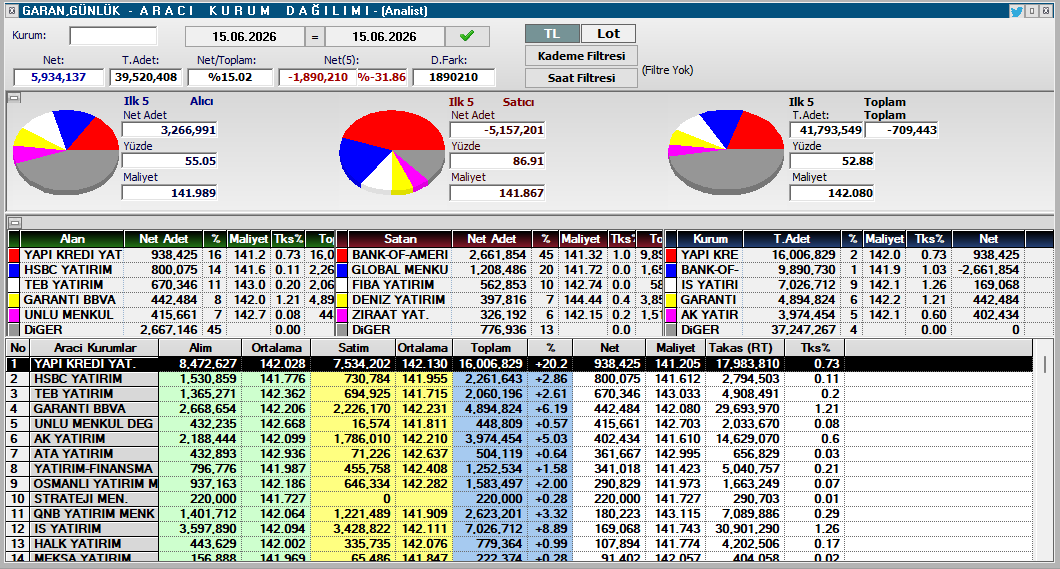Switch display to Lot
Image resolution: width=1060 pixels, height=569 pixels.
point(608,34)
